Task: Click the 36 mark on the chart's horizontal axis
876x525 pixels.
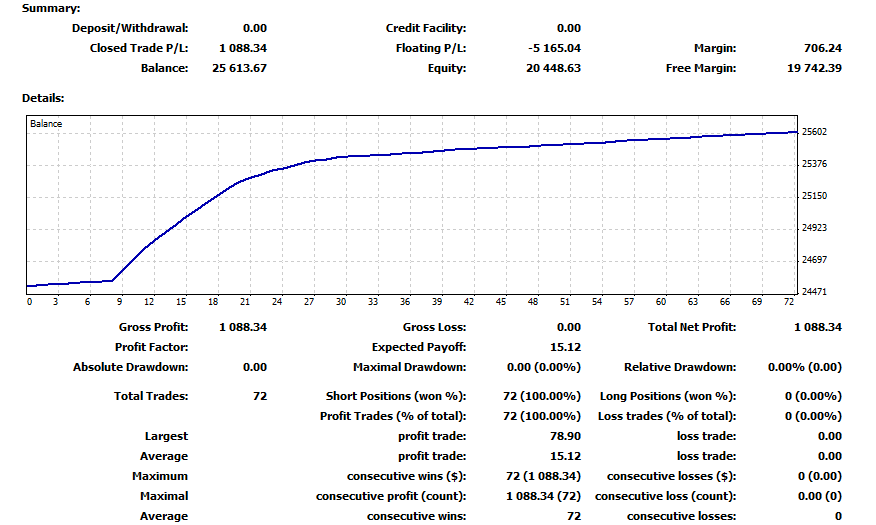Action: pyautogui.click(x=405, y=302)
